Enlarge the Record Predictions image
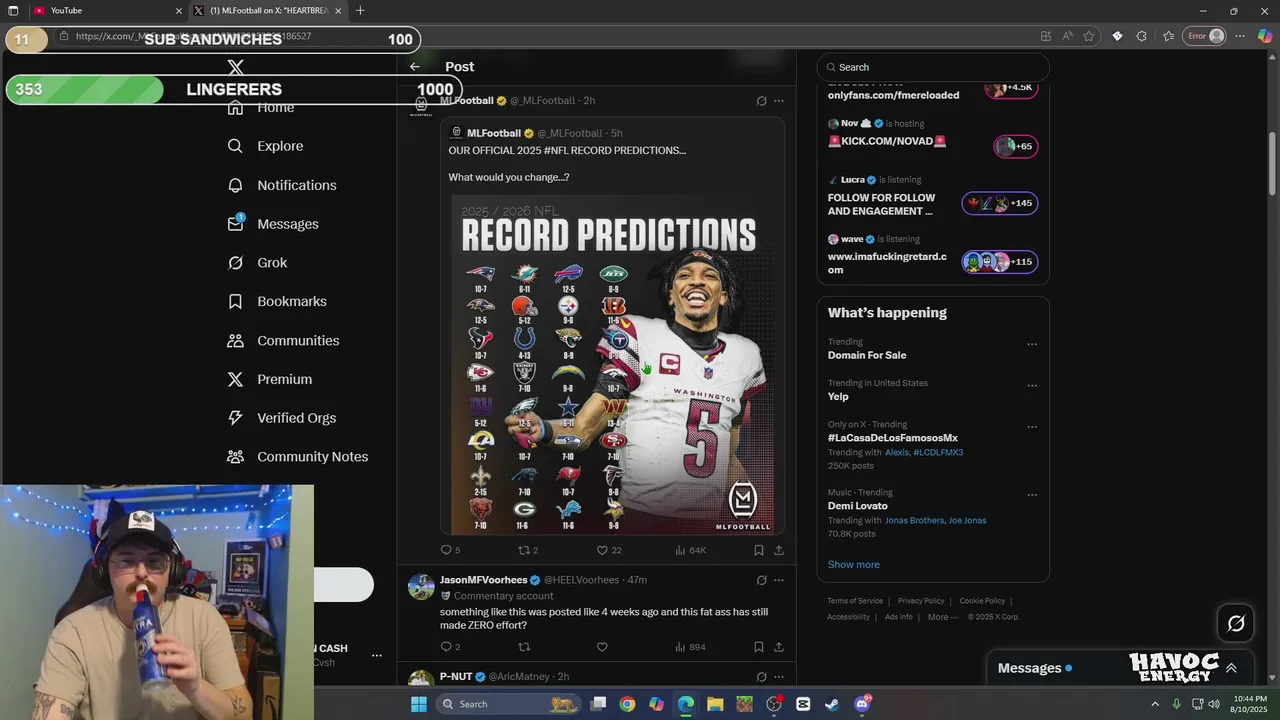 click(x=613, y=365)
